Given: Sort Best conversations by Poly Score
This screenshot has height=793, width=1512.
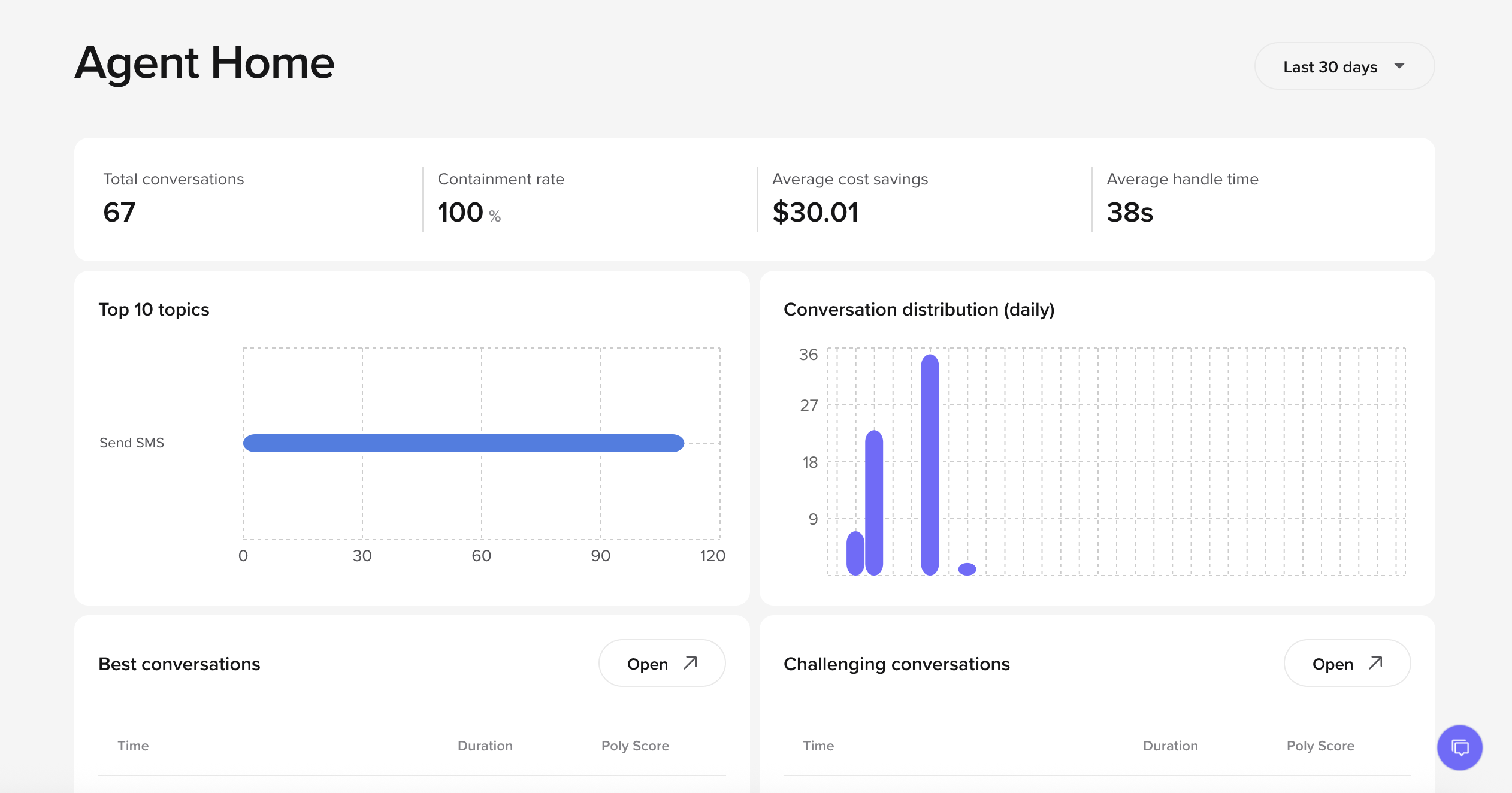Looking at the screenshot, I should 634,746.
